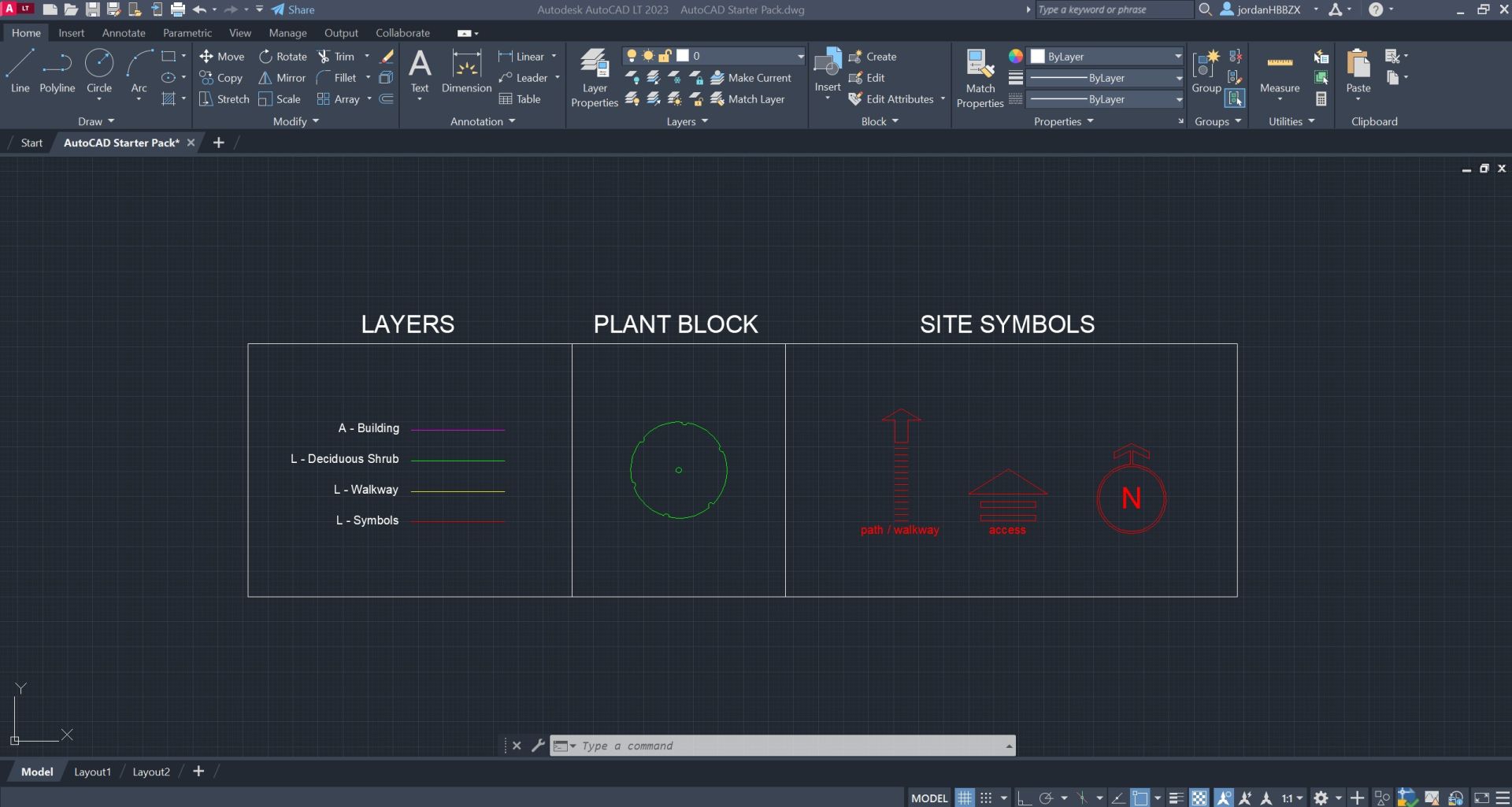1512x807 pixels.
Task: Click the Stretch tool
Action: [224, 99]
